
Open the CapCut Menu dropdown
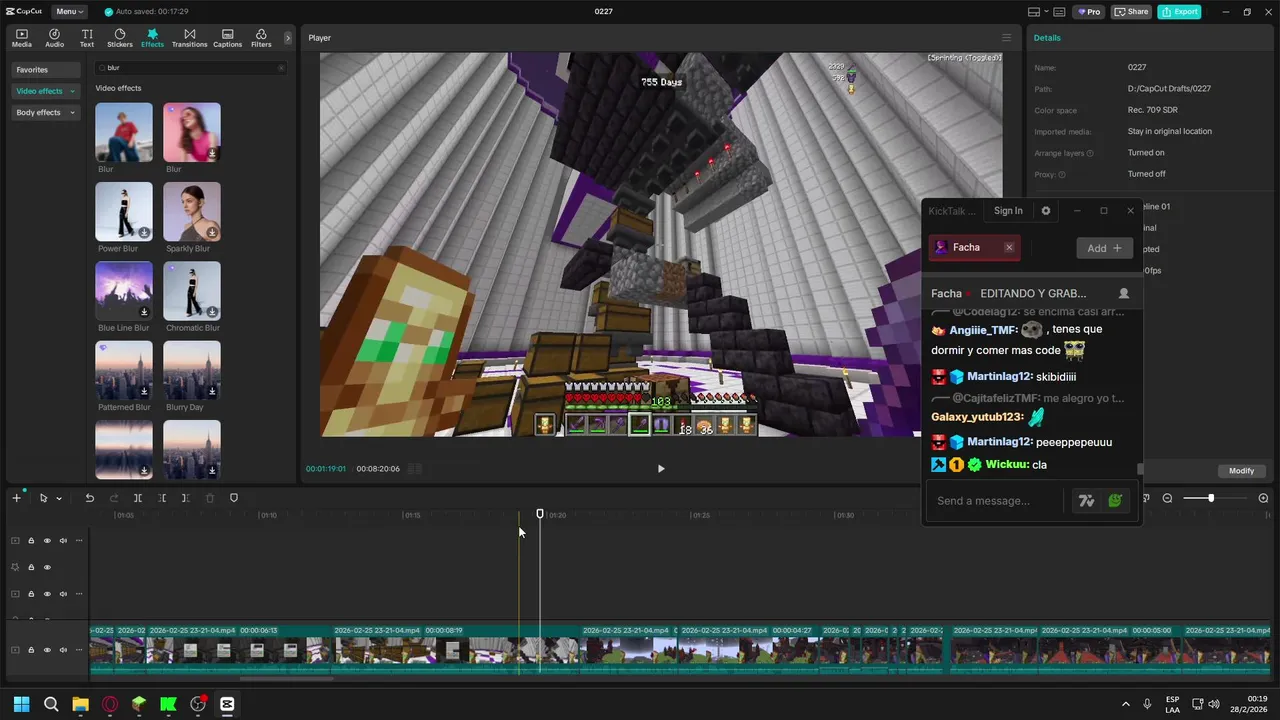69,12
